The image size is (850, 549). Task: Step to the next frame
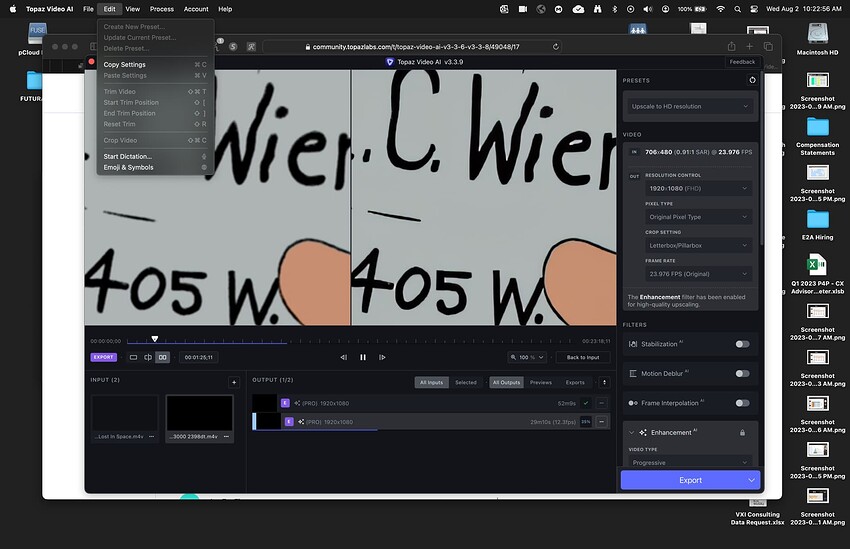[x=382, y=357]
